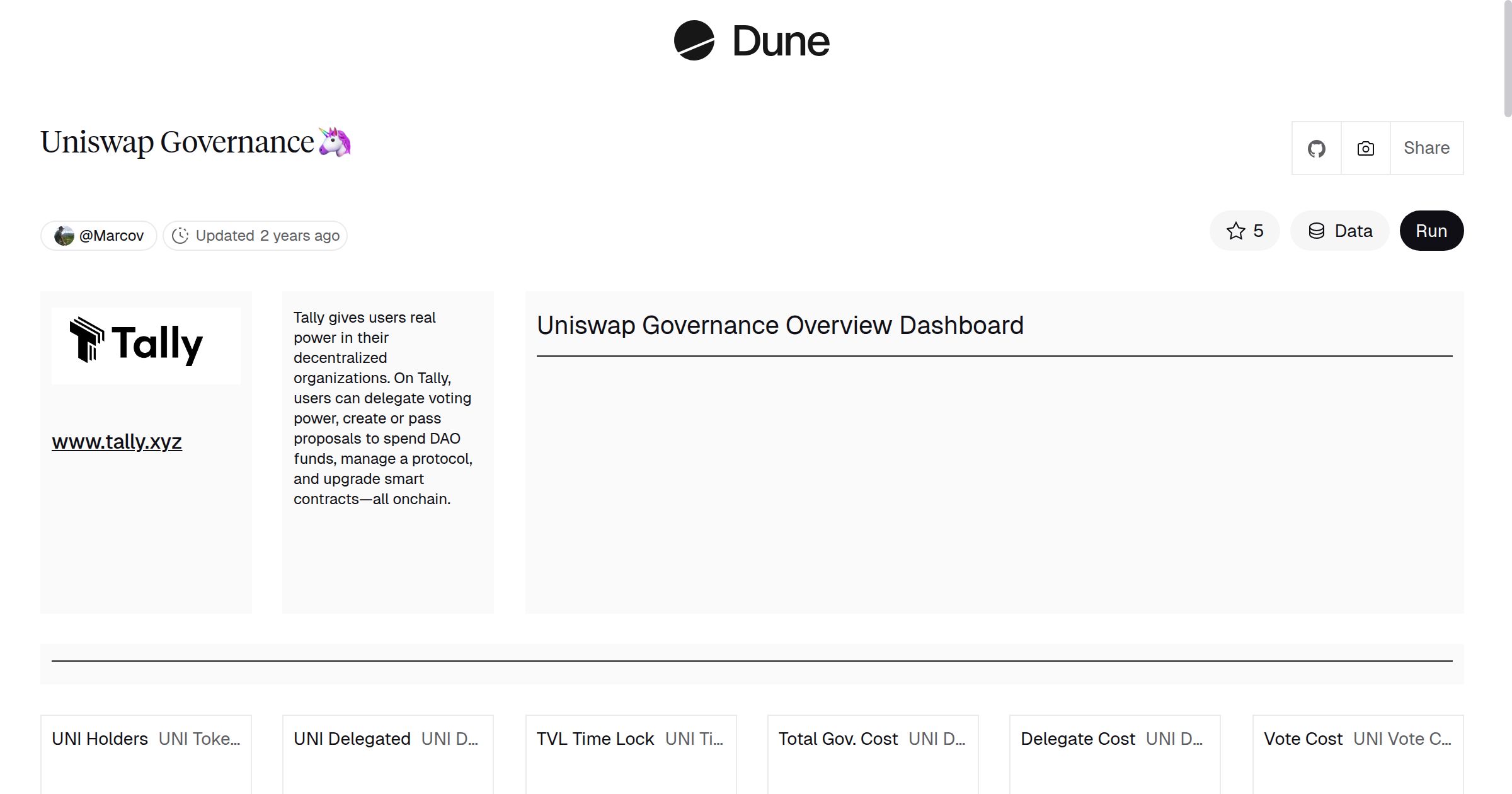The height and width of the screenshot is (794, 1512).
Task: Click the Share button
Action: [x=1426, y=147]
